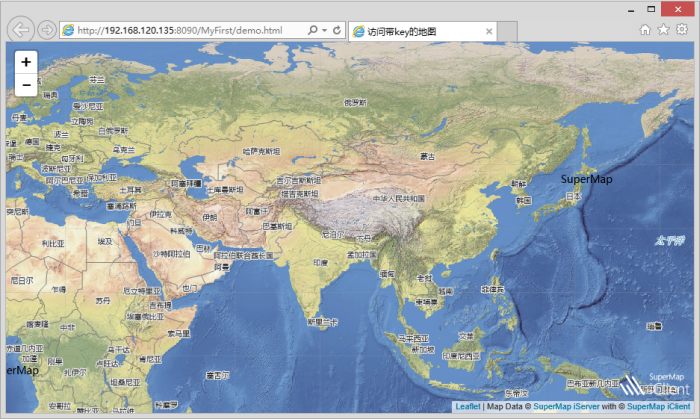Open the browser Home page icon
Viewport: 700px width, 419px height.
click(x=646, y=30)
